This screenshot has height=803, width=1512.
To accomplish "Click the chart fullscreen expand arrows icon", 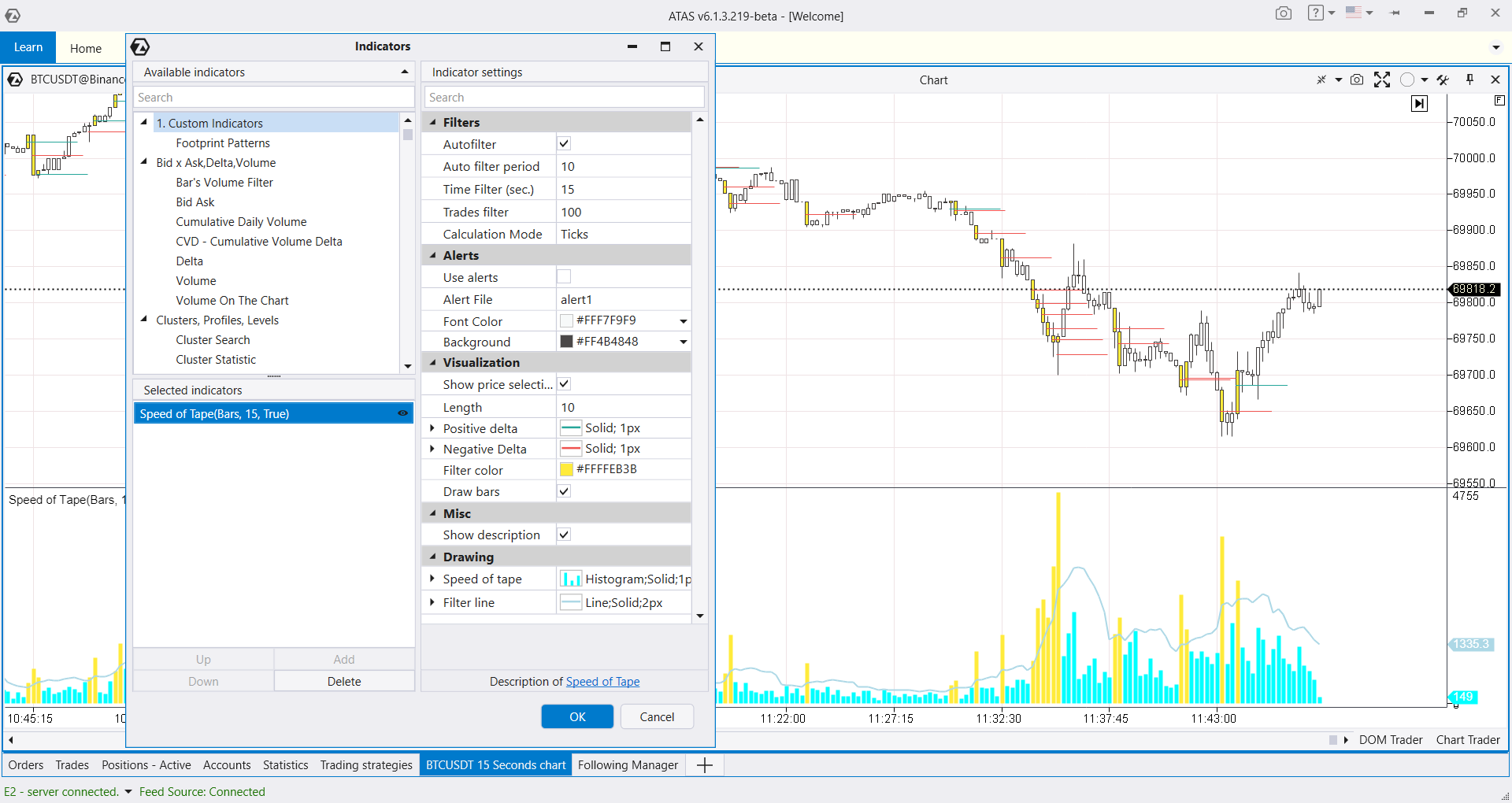I will tap(1381, 80).
